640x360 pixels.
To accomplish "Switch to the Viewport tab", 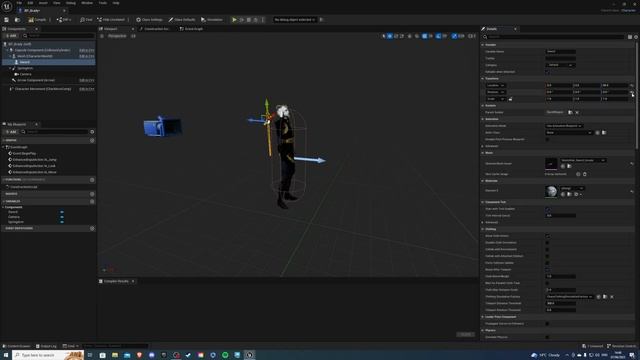I will click(x=111, y=29).
